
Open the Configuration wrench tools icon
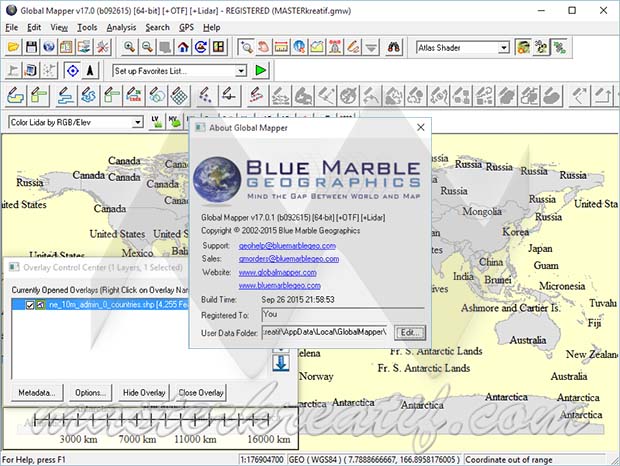pyautogui.click(x=104, y=47)
